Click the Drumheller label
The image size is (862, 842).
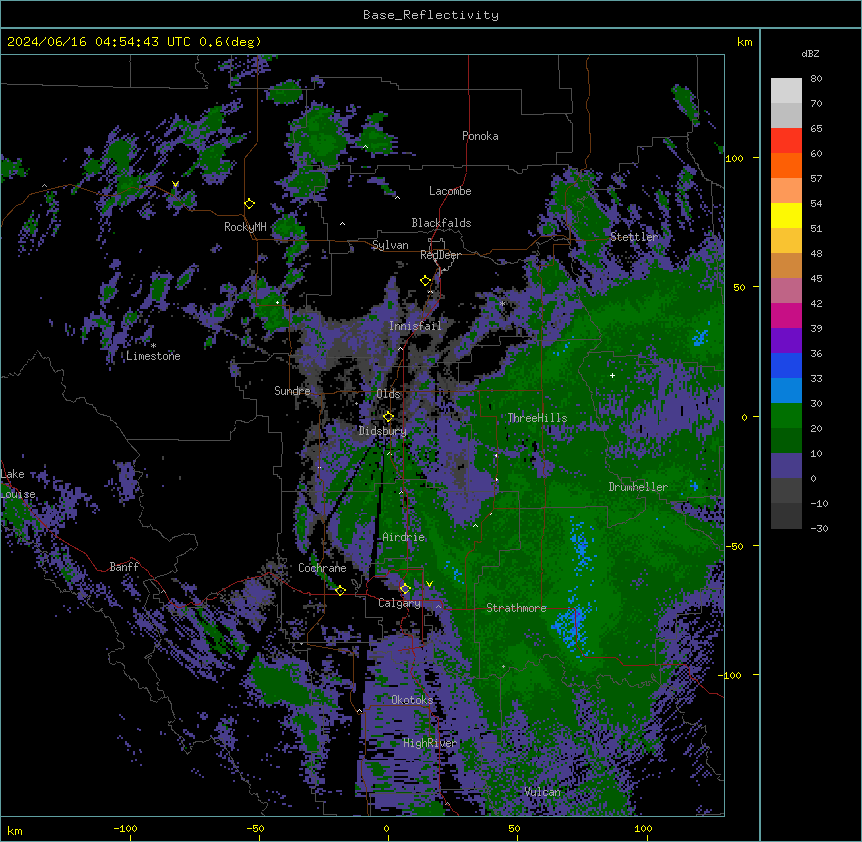[638, 487]
